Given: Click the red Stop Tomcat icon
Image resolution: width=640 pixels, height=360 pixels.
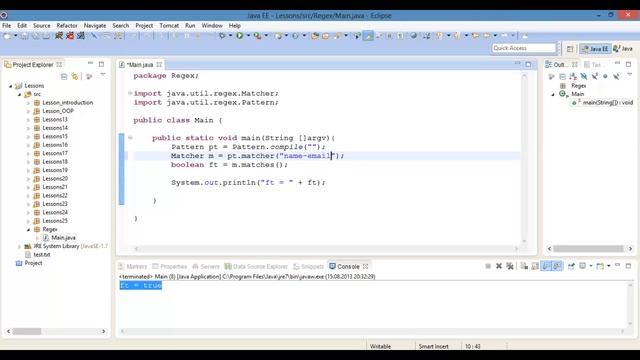Looking at the screenshot, I should pos(70,36).
